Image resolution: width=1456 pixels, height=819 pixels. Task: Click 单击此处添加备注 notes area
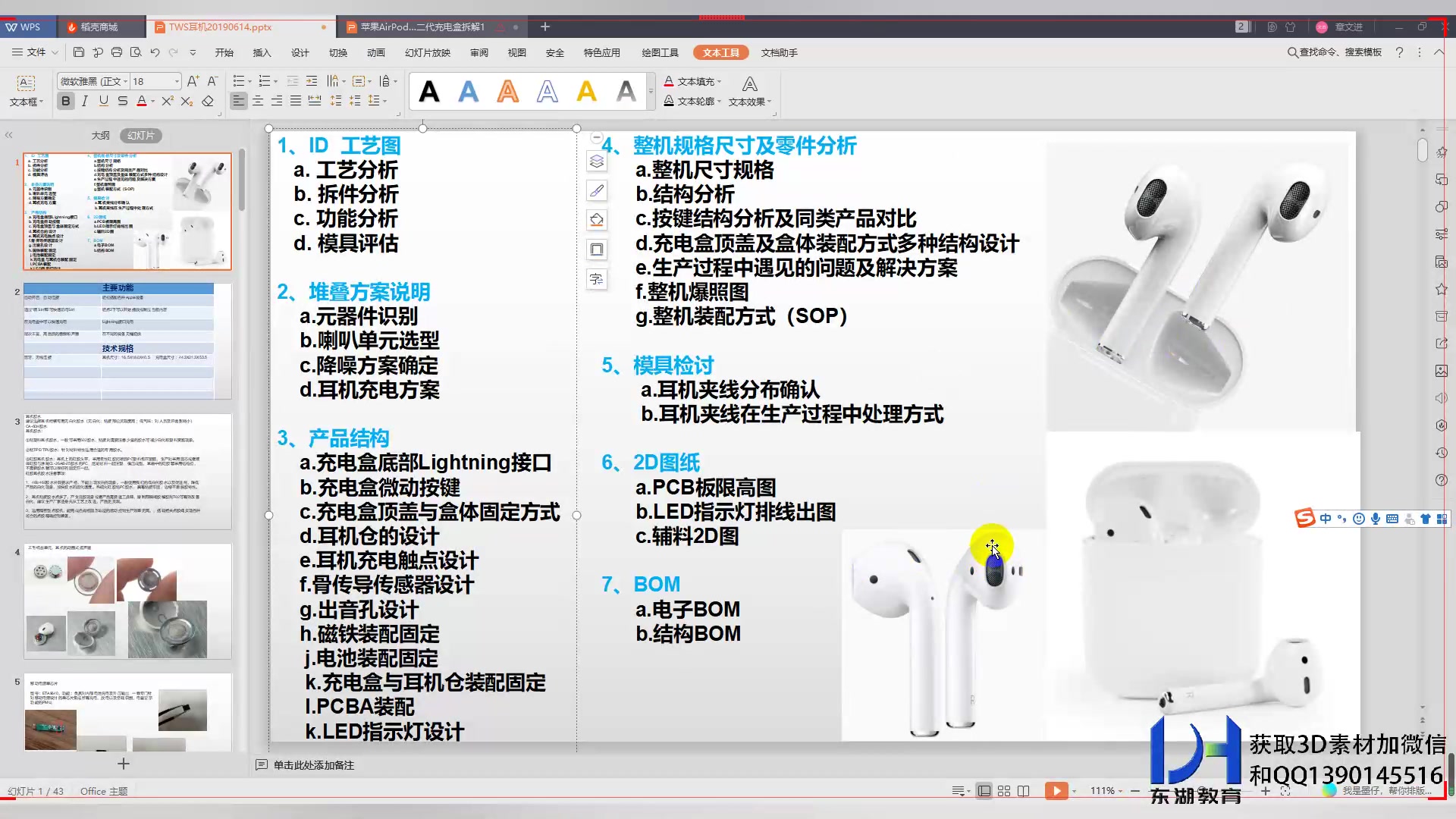point(314,765)
